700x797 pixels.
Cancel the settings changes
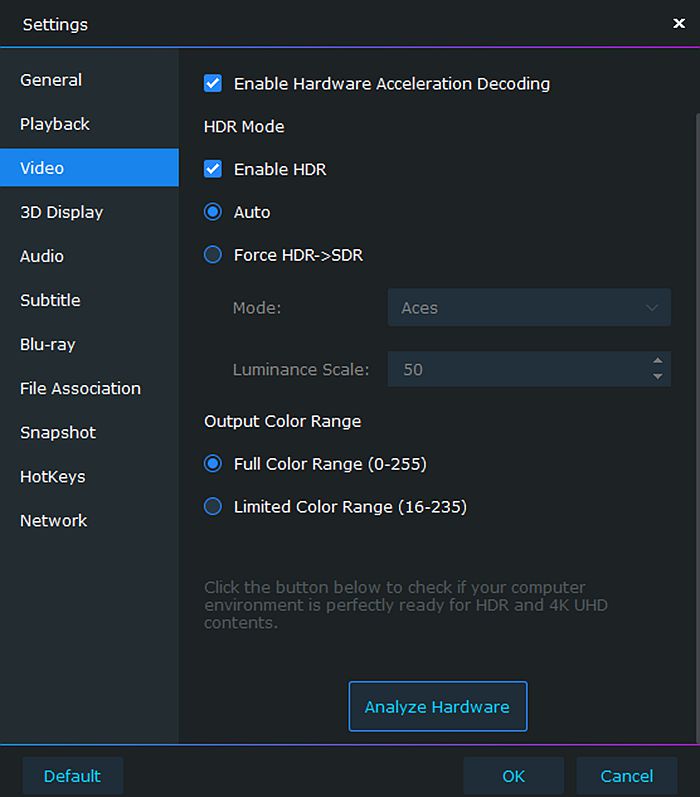click(627, 776)
